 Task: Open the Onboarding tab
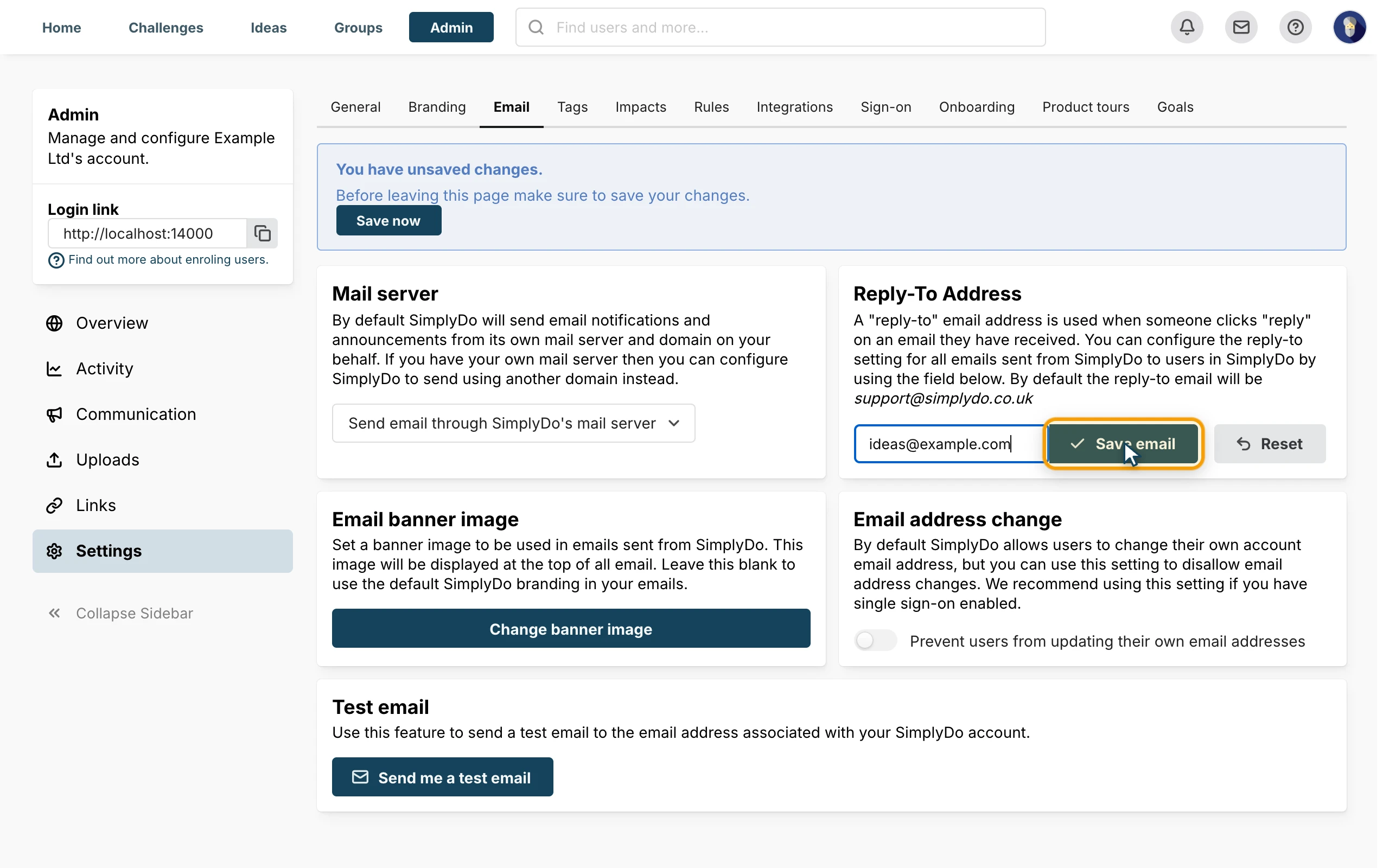tap(976, 107)
